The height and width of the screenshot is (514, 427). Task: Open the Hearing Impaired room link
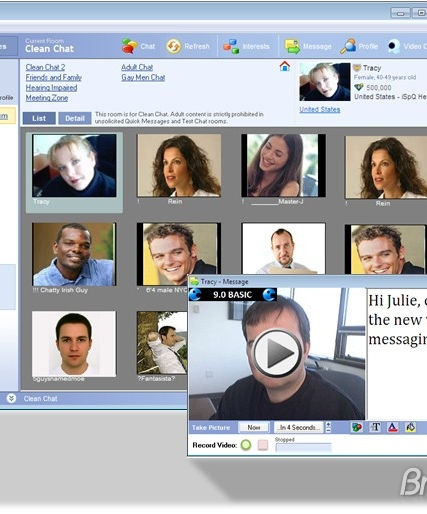click(51, 88)
